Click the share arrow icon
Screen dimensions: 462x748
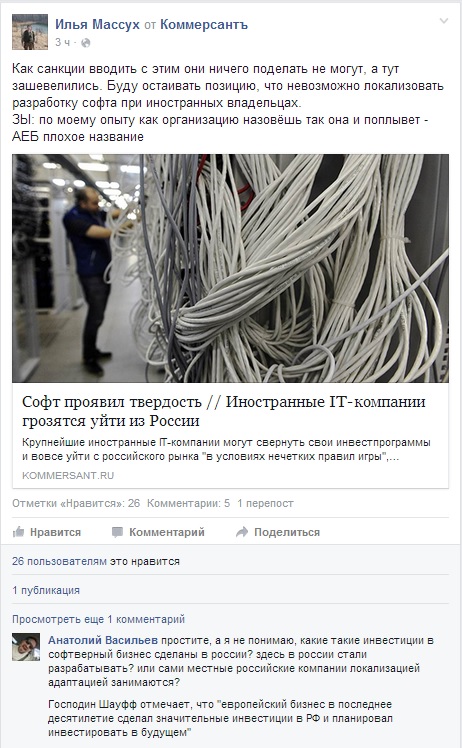tap(242, 532)
